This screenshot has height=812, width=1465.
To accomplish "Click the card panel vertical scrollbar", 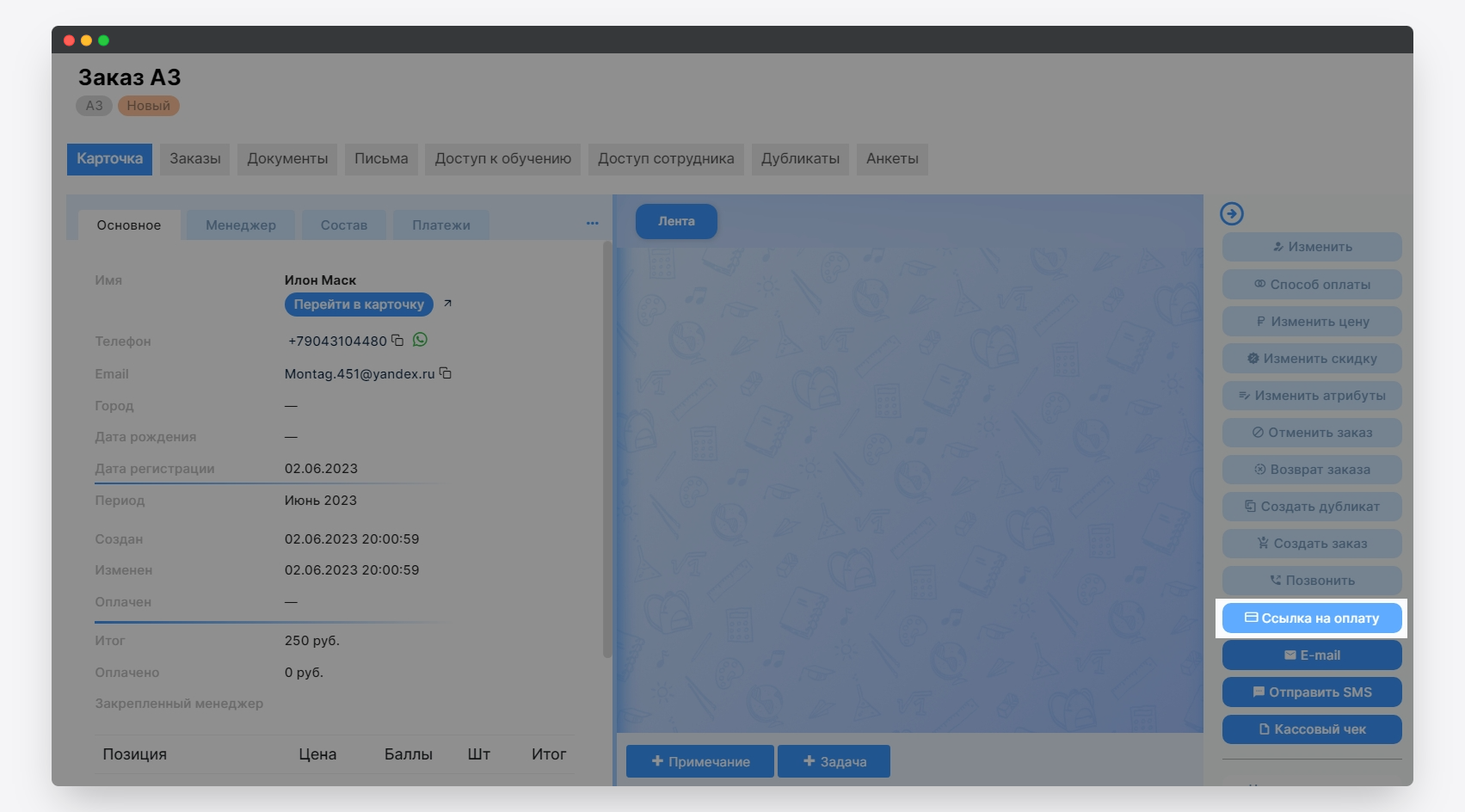I will coord(607,447).
